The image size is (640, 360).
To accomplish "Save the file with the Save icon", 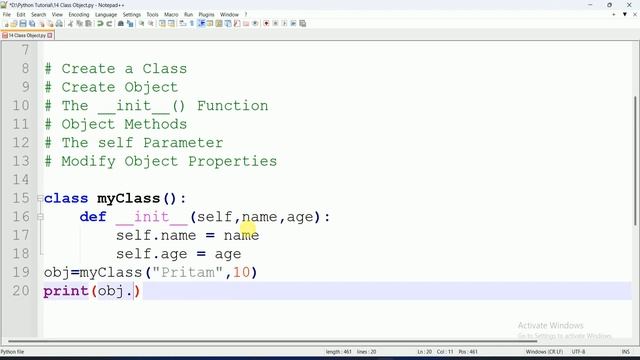I will tap(23, 24).
